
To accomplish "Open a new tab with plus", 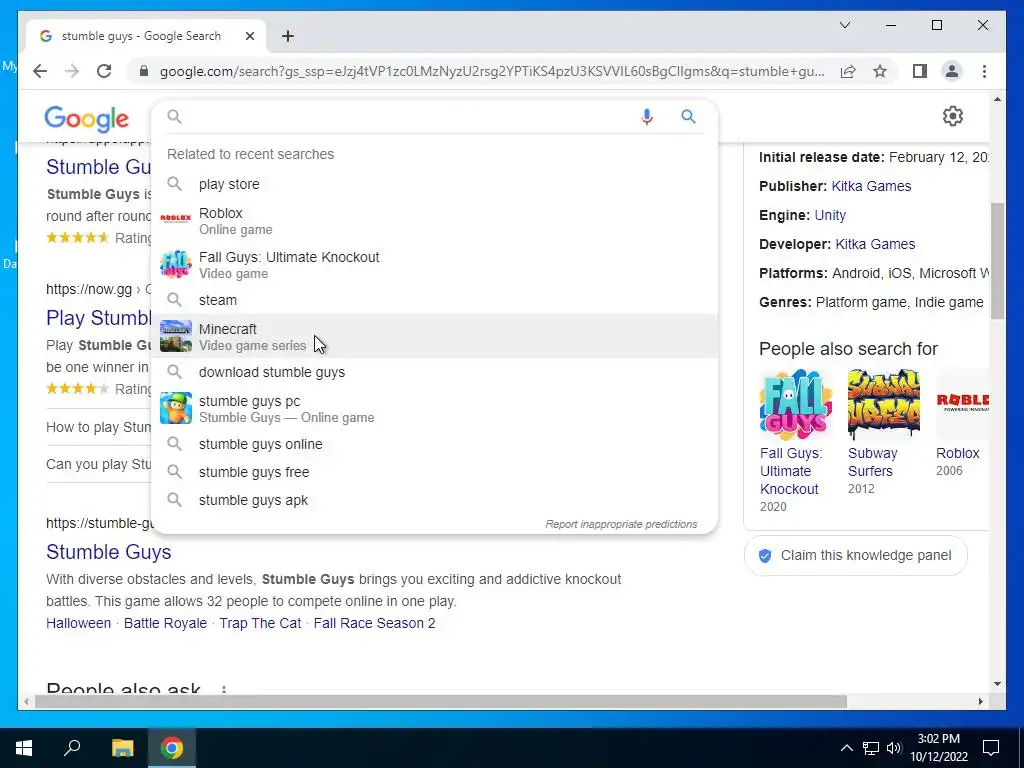I will (x=288, y=36).
